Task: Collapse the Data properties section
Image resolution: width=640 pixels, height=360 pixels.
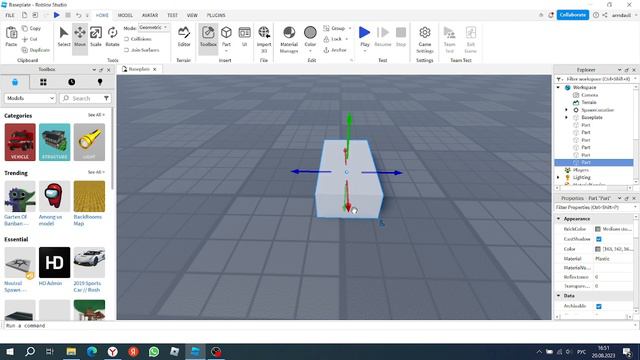Action: click(x=558, y=296)
